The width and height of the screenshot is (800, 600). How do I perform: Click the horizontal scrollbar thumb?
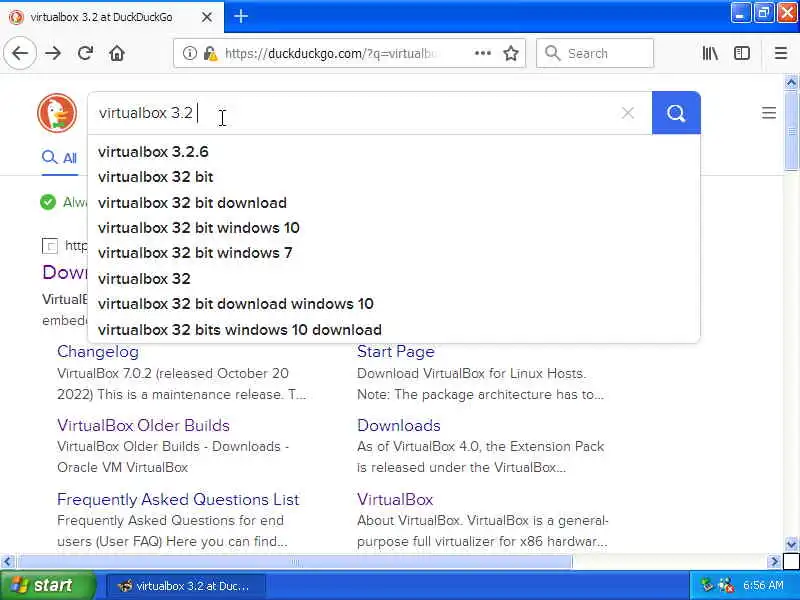point(295,562)
